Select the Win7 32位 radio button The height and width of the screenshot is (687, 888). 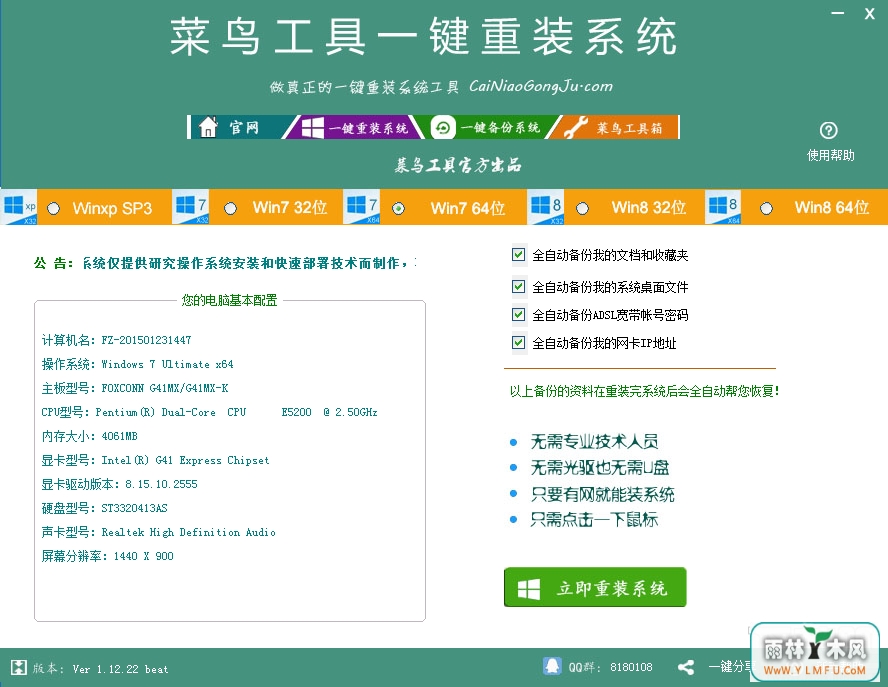tap(230, 208)
